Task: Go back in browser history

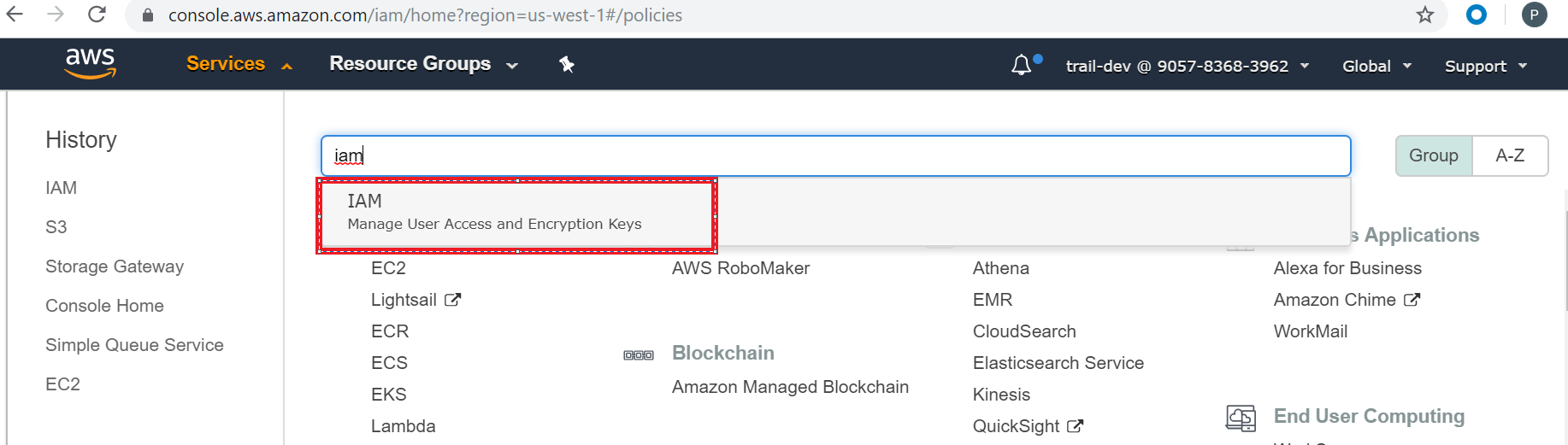Action: [15, 15]
